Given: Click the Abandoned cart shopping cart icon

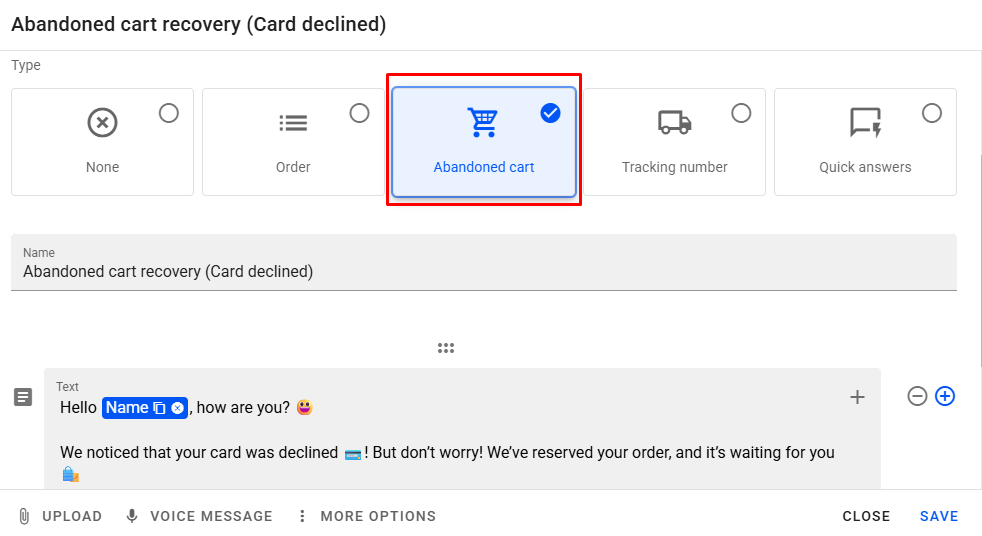Looking at the screenshot, I should coord(483,122).
